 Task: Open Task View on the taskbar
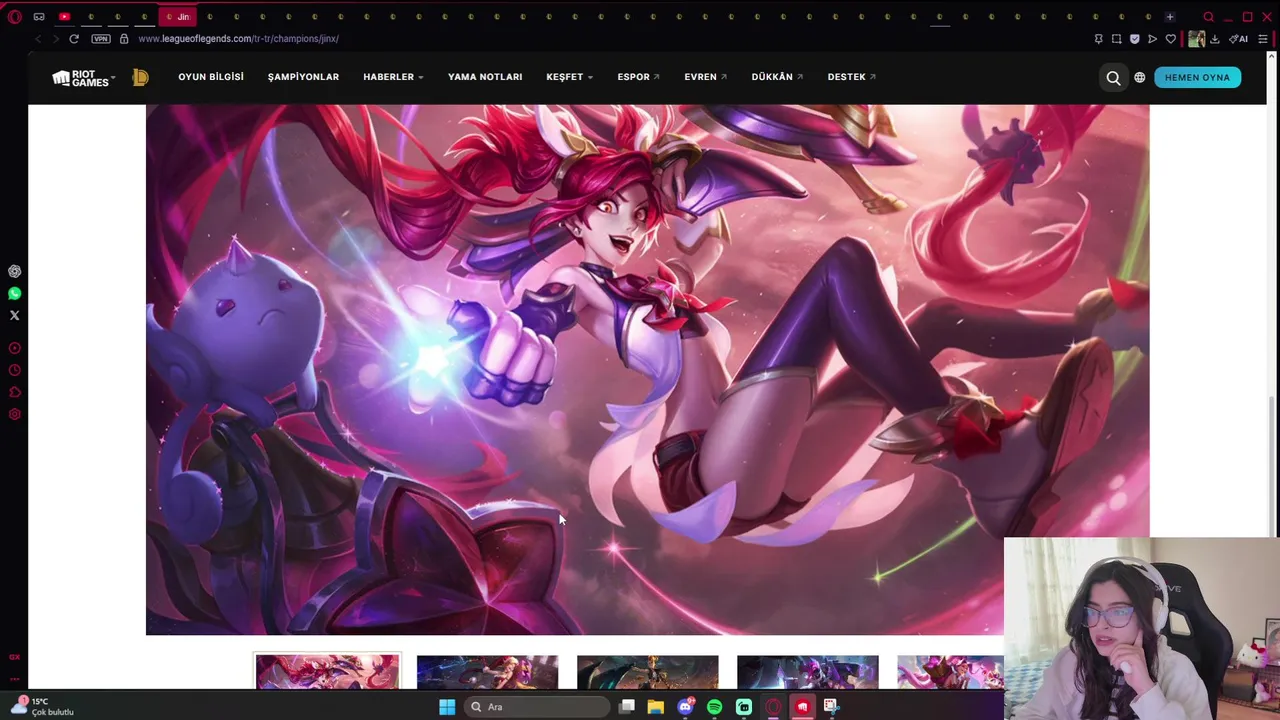pyautogui.click(x=627, y=707)
